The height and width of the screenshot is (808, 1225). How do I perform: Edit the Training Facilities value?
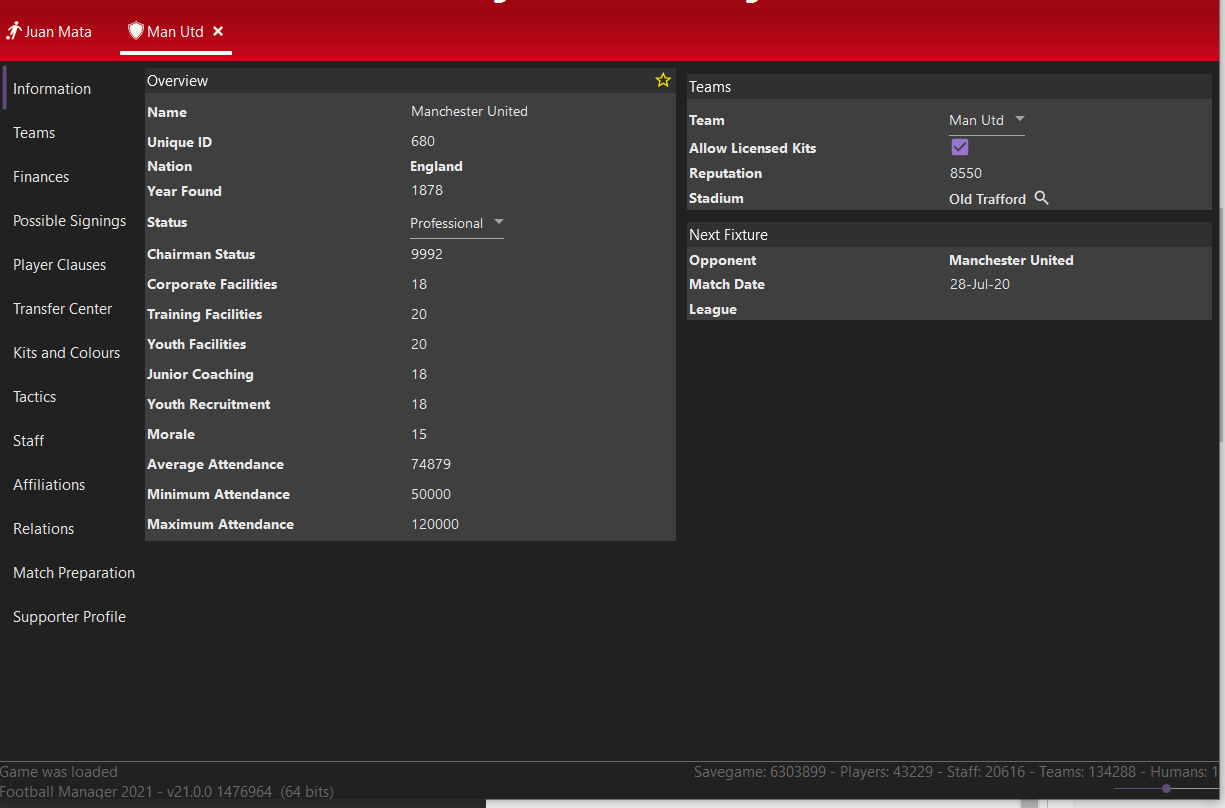coord(419,314)
